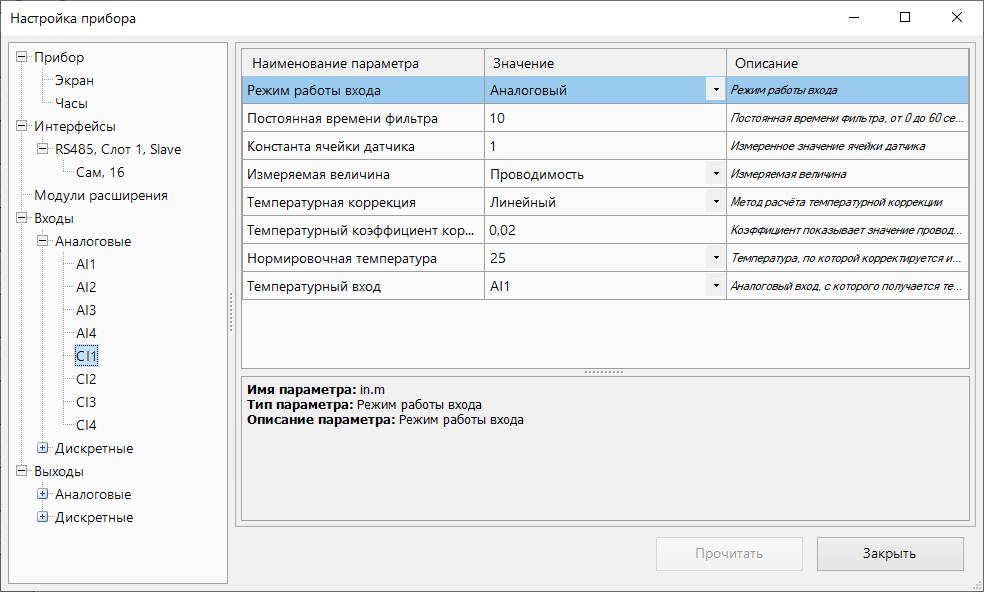The width and height of the screenshot is (984, 592).
Task: Open the Режим работы входа dropdown
Action: point(716,90)
